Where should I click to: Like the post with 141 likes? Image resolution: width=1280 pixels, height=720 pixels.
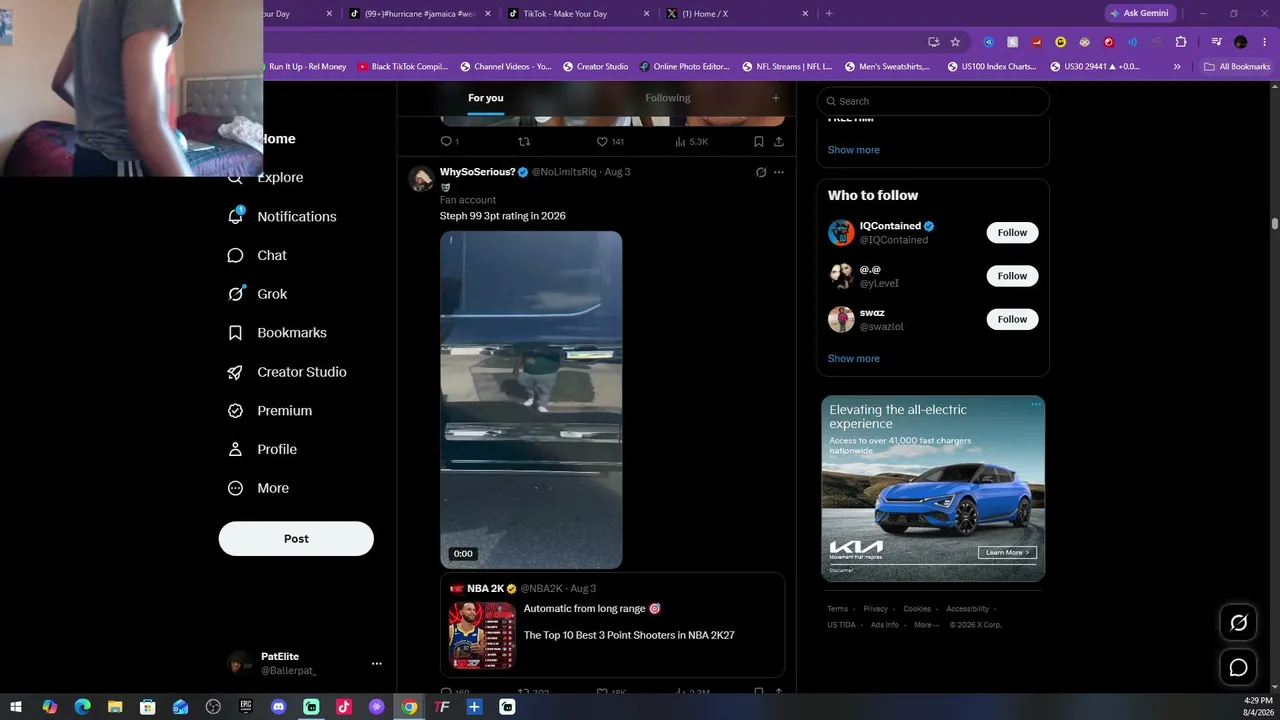click(610, 142)
